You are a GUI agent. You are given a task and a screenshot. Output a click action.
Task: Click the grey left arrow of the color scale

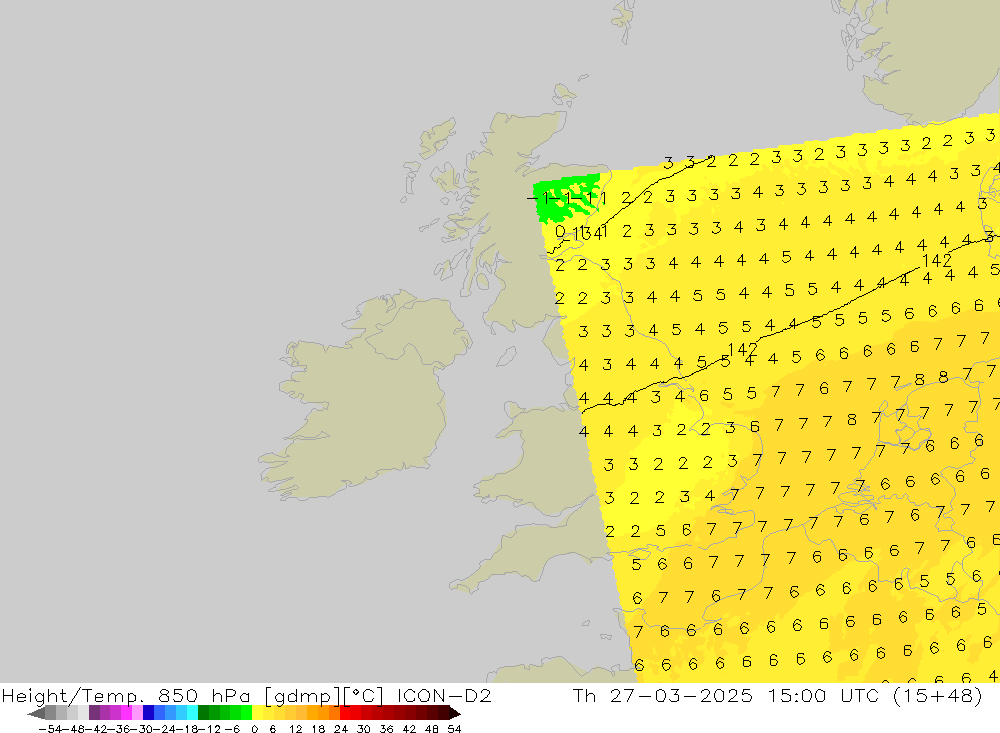[37, 713]
